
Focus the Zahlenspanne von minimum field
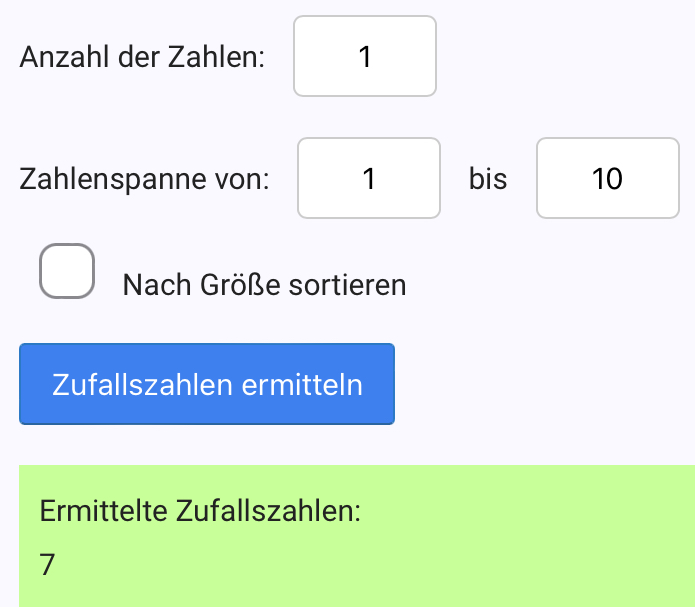click(369, 178)
